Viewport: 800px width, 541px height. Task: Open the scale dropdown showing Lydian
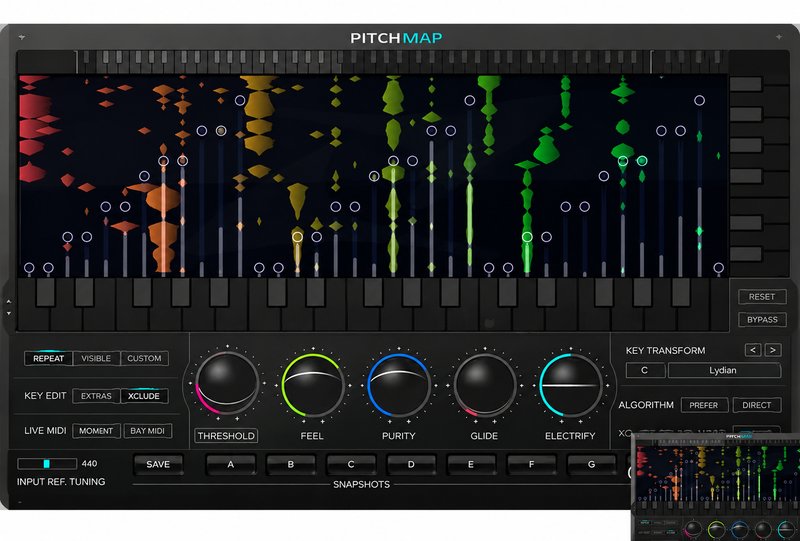pos(724,371)
